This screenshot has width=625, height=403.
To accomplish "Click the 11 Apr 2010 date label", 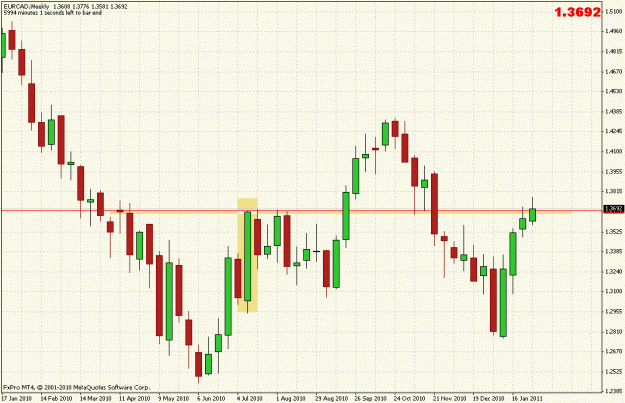I will point(135,399).
